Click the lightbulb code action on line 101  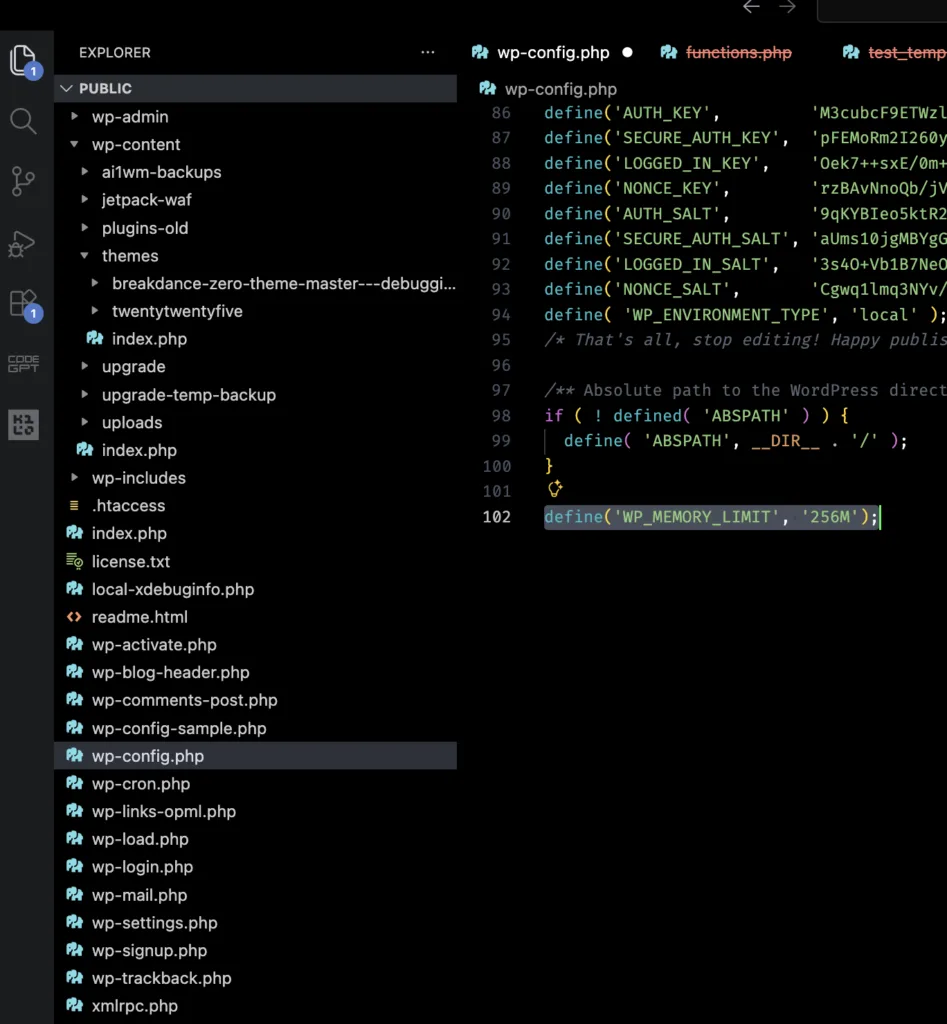(554, 489)
